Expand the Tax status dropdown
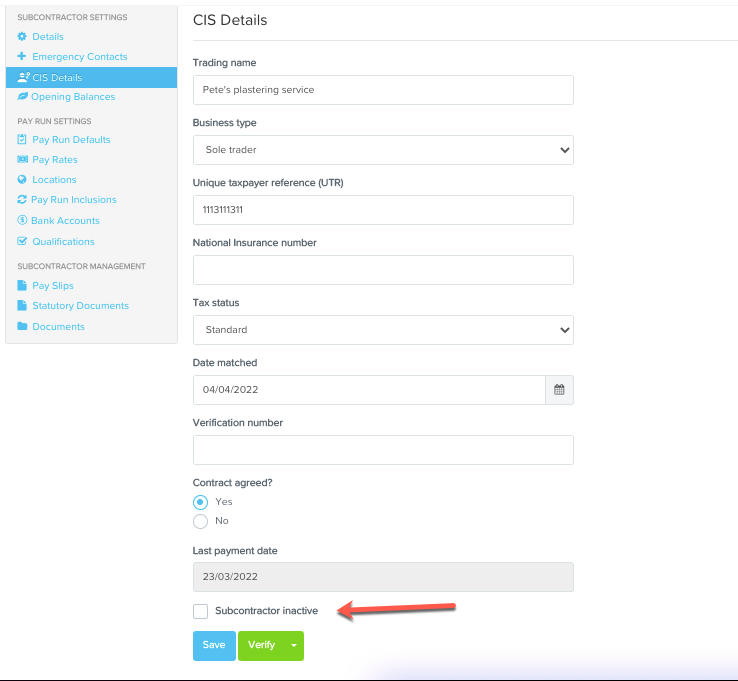Viewport: 738px width, 681px height. [382, 330]
